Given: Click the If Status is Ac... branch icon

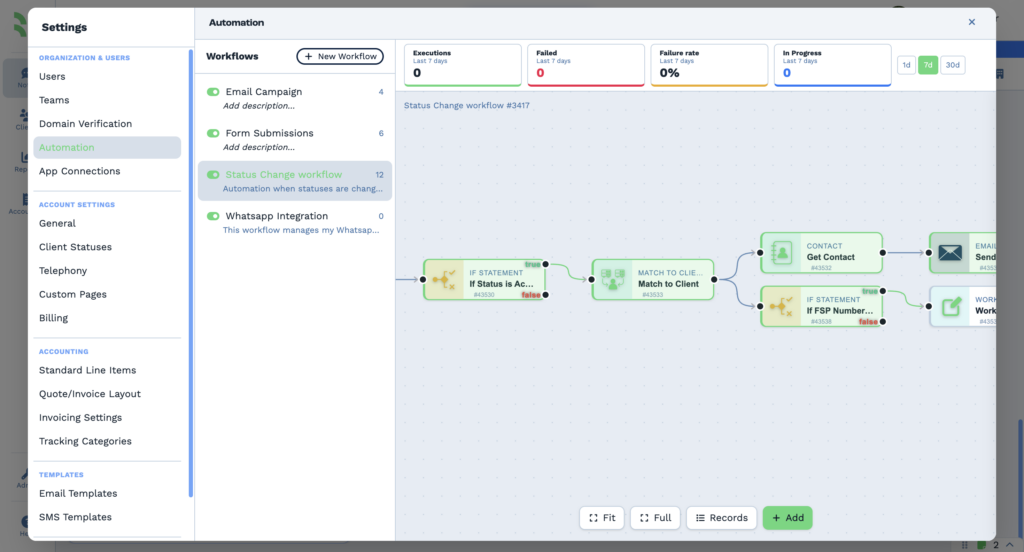Looking at the screenshot, I should (444, 280).
